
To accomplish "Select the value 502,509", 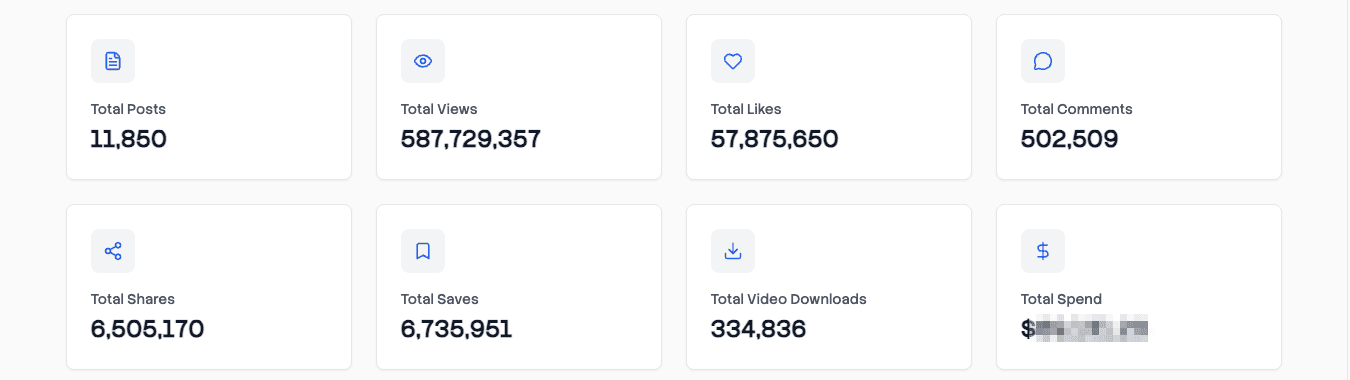I will click(1070, 139).
